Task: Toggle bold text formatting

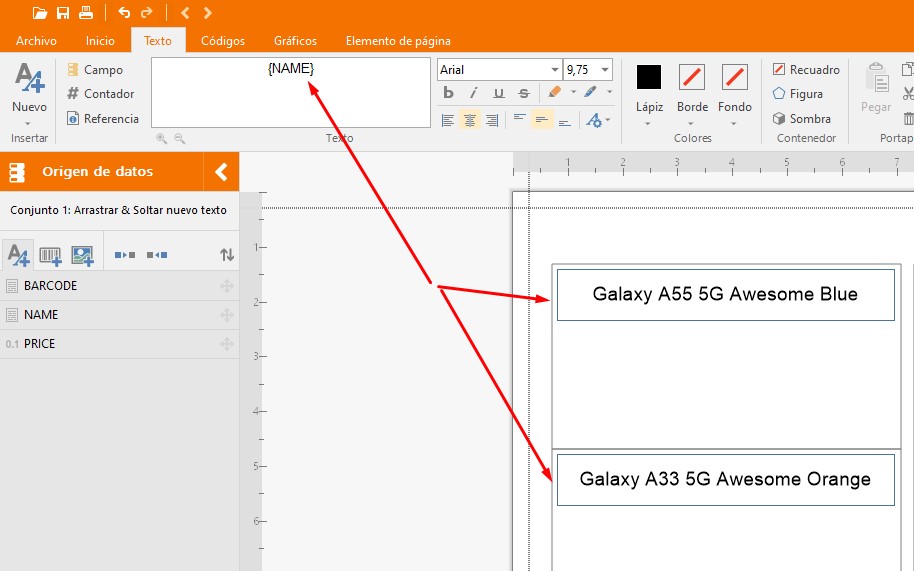Action: pos(448,93)
